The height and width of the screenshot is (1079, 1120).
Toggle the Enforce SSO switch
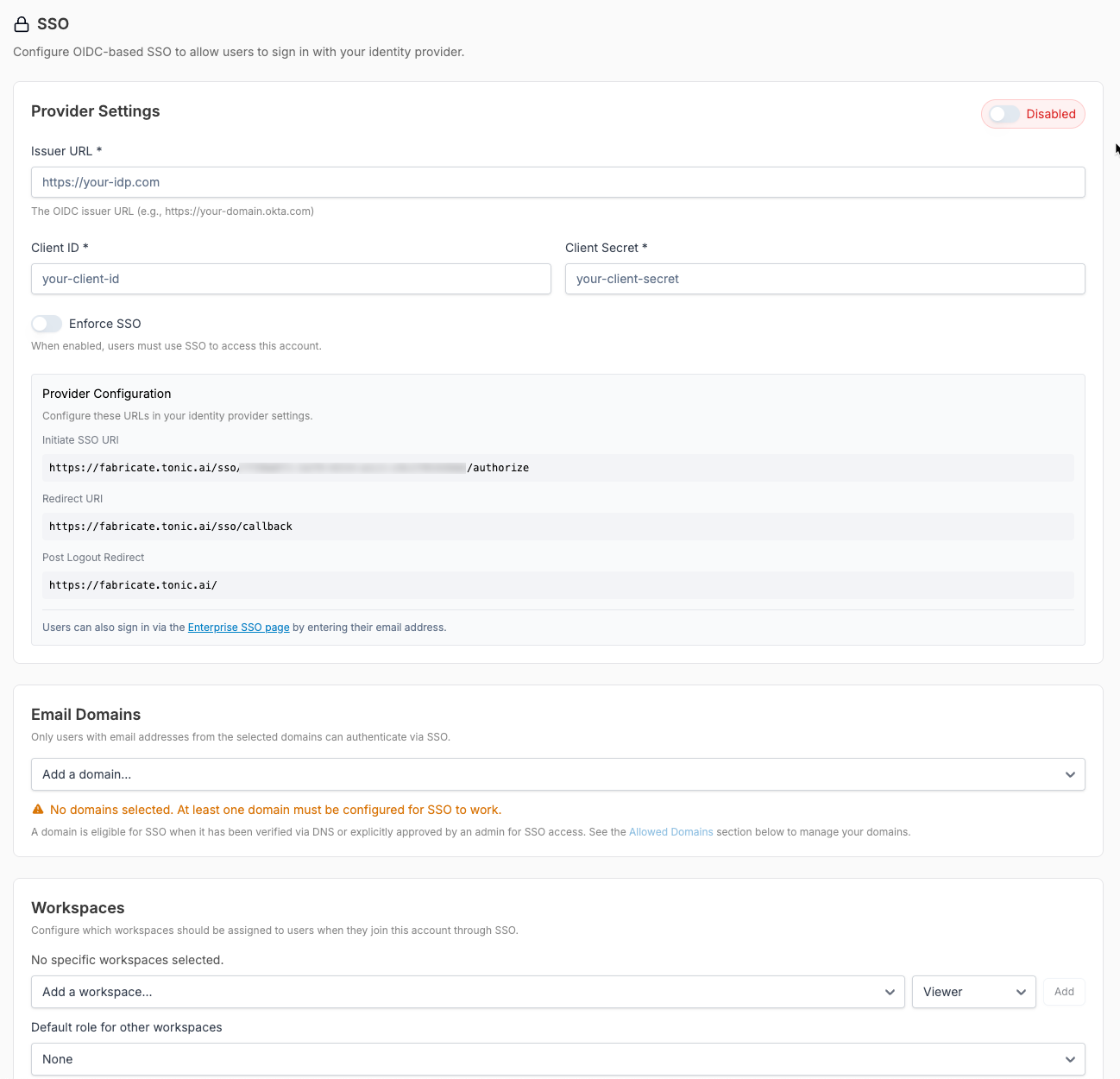coord(47,324)
